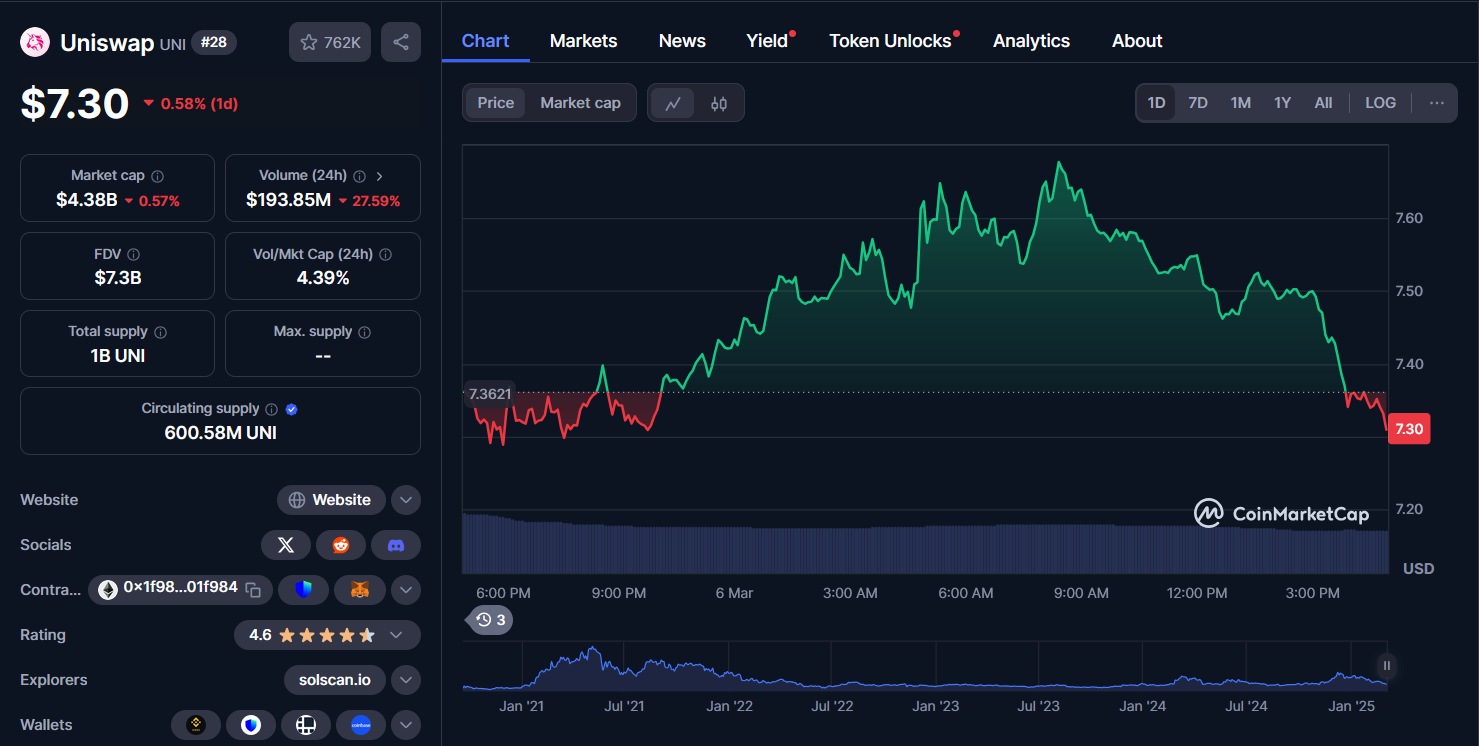Click the Binance wallet icon
This screenshot has height=746, width=1479.
196,725
